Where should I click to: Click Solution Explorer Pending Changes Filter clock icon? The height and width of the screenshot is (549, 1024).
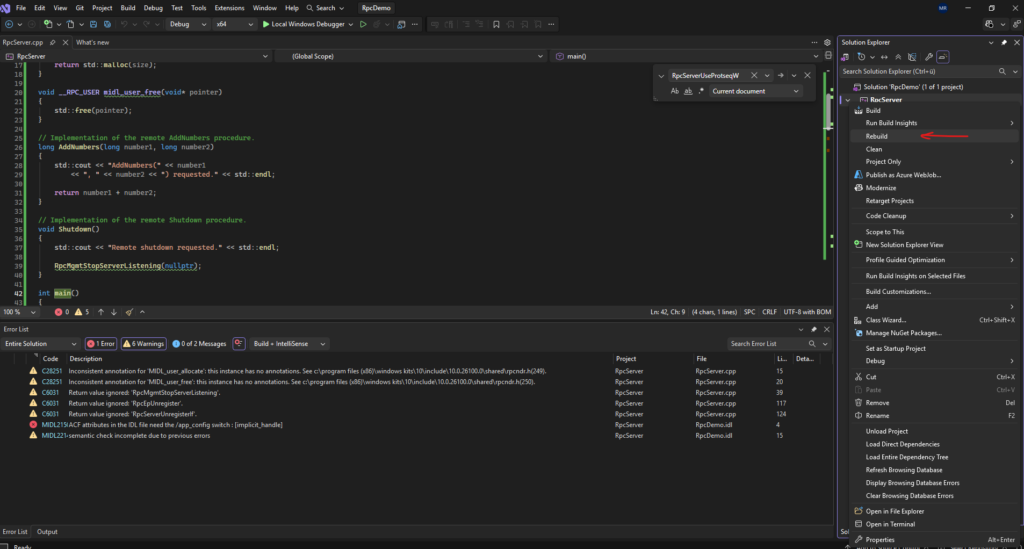coord(861,57)
